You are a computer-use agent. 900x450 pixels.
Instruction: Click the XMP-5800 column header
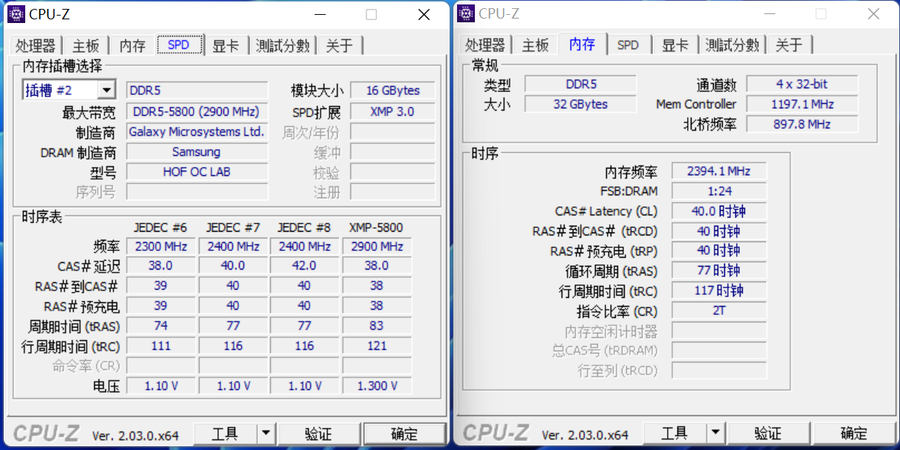click(376, 228)
